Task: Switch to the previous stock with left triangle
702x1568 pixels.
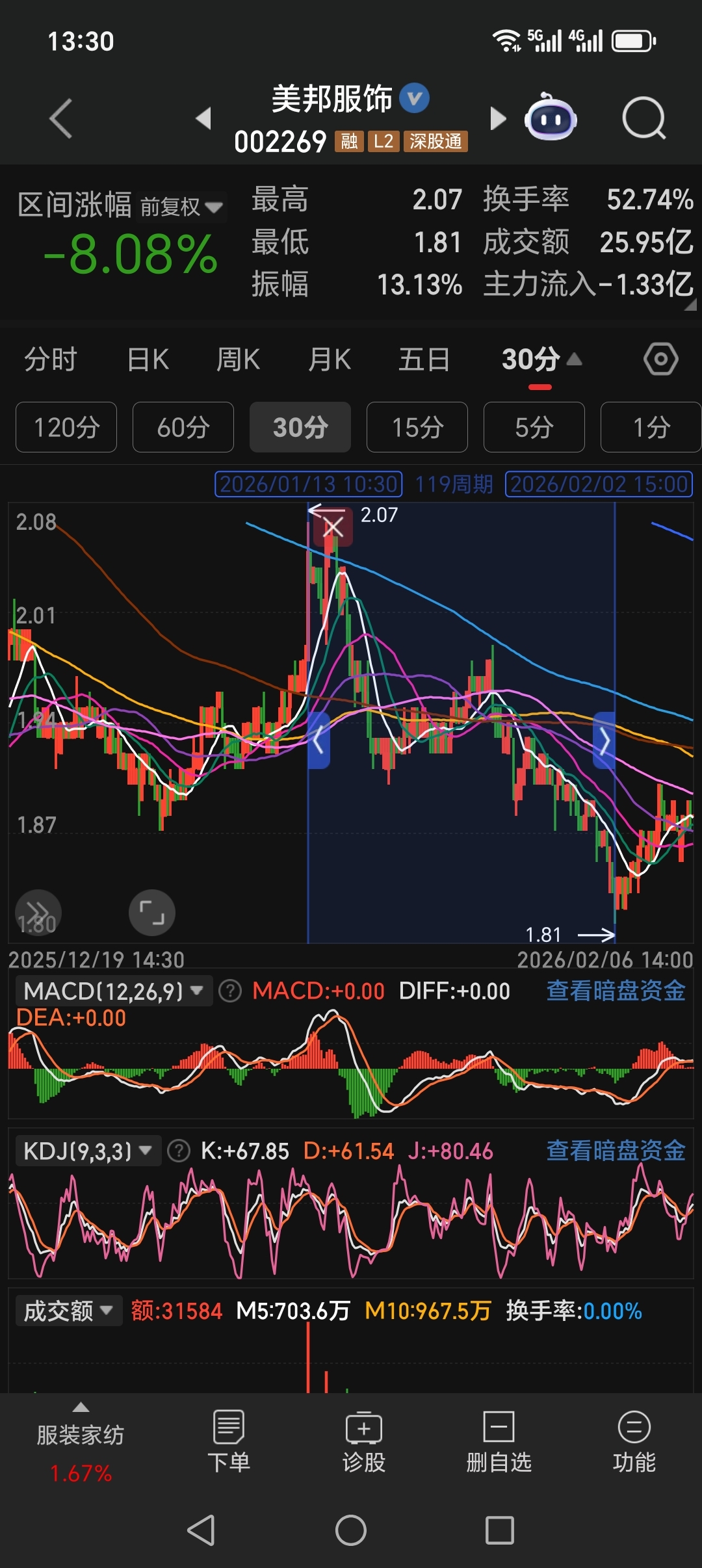Action: click(x=204, y=118)
